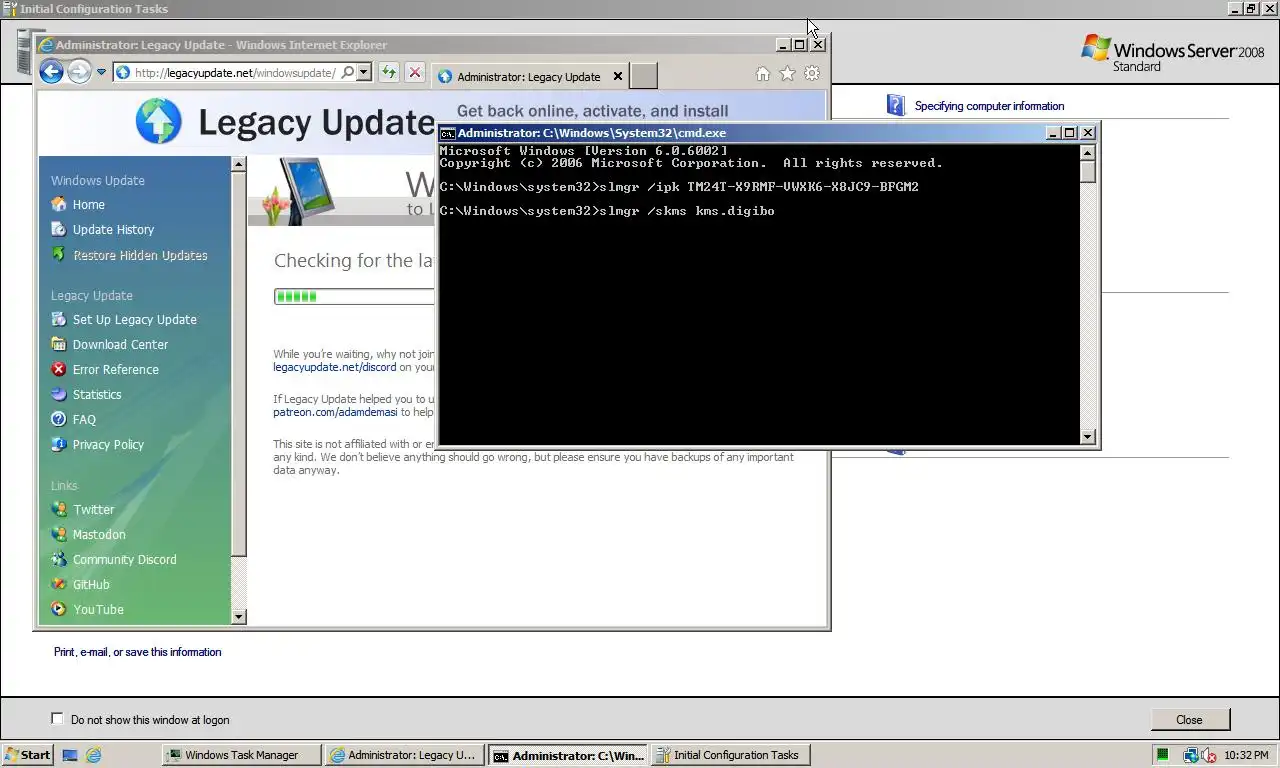The height and width of the screenshot is (768, 1280).
Task: Open the Mastodon sidebar link
Action: pyautogui.click(x=99, y=534)
